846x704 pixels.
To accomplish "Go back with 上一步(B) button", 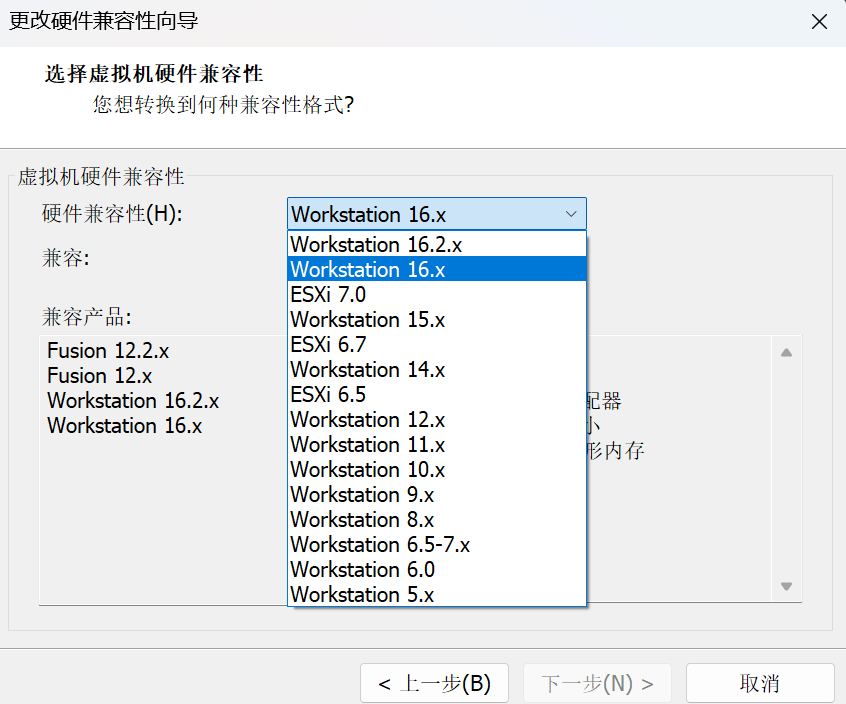I will click(434, 684).
